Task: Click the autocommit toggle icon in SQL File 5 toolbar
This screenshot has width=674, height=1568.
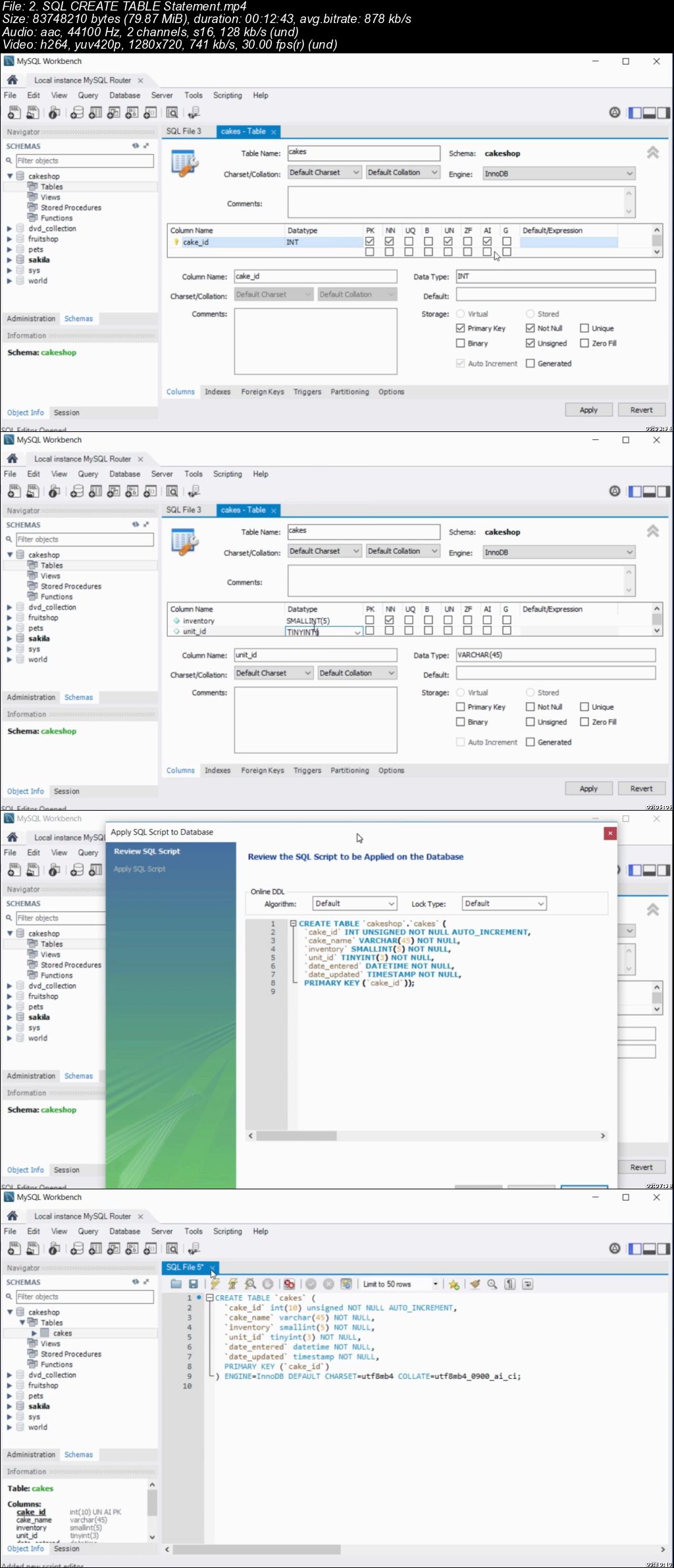Action: [346, 1284]
